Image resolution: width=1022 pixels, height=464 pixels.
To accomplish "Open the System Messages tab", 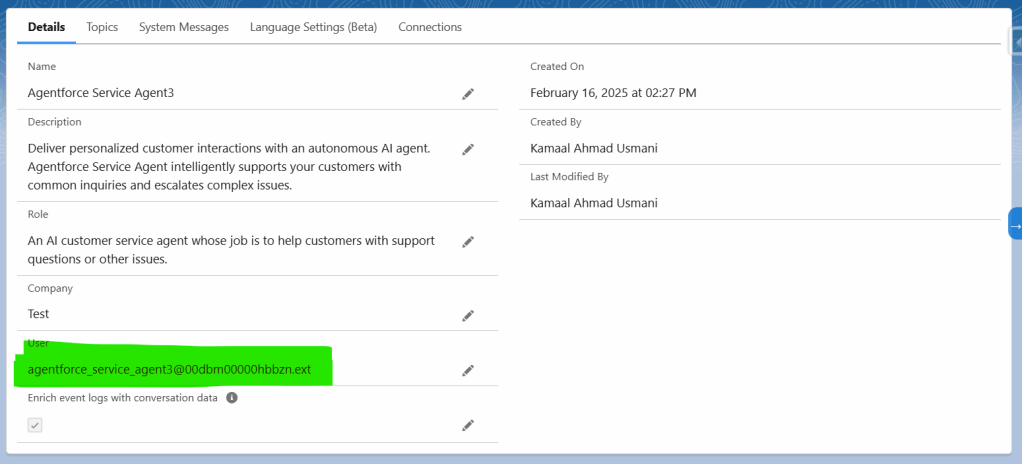I will pyautogui.click(x=184, y=27).
